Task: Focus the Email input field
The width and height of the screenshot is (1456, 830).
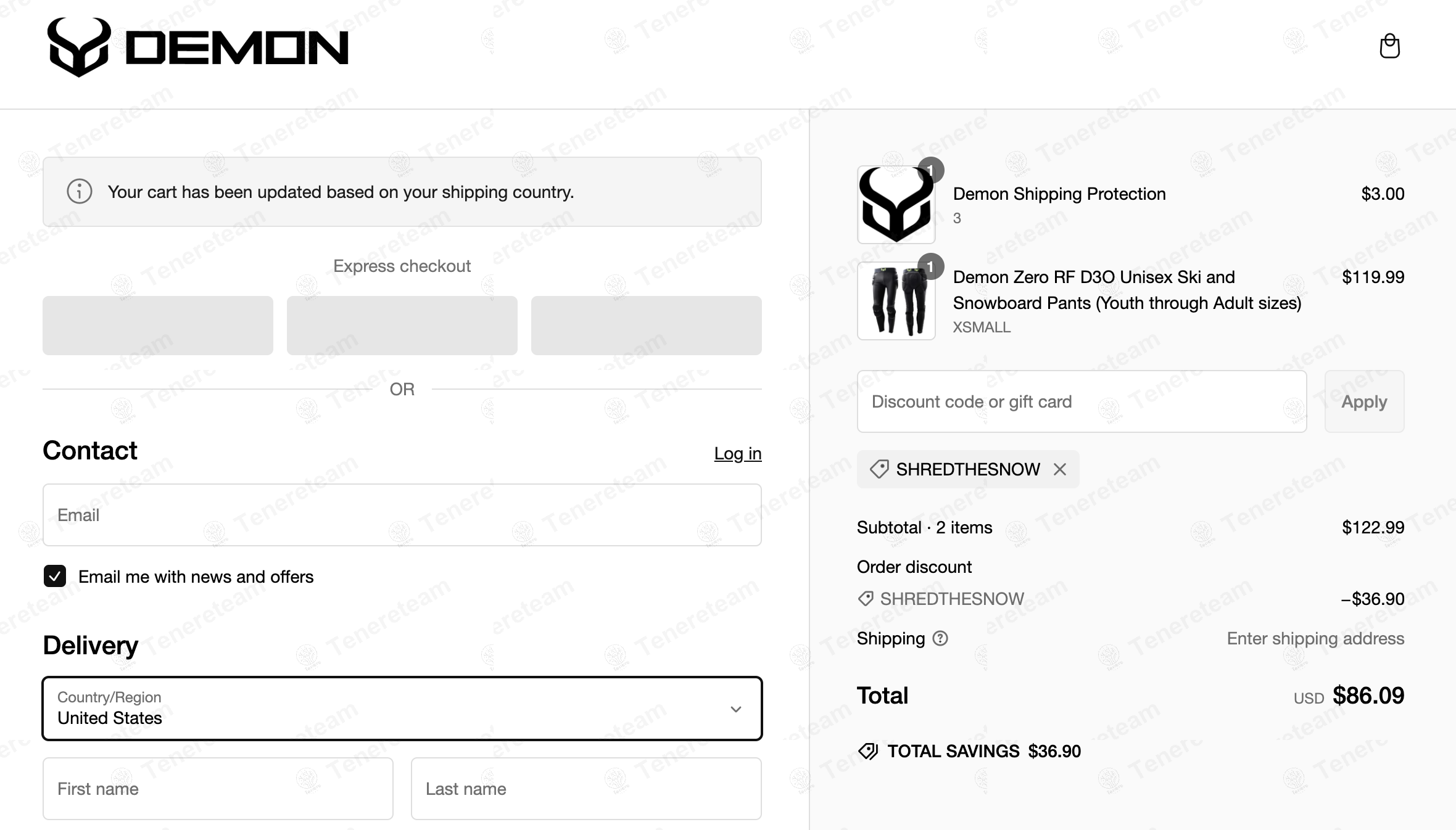Action: point(402,515)
